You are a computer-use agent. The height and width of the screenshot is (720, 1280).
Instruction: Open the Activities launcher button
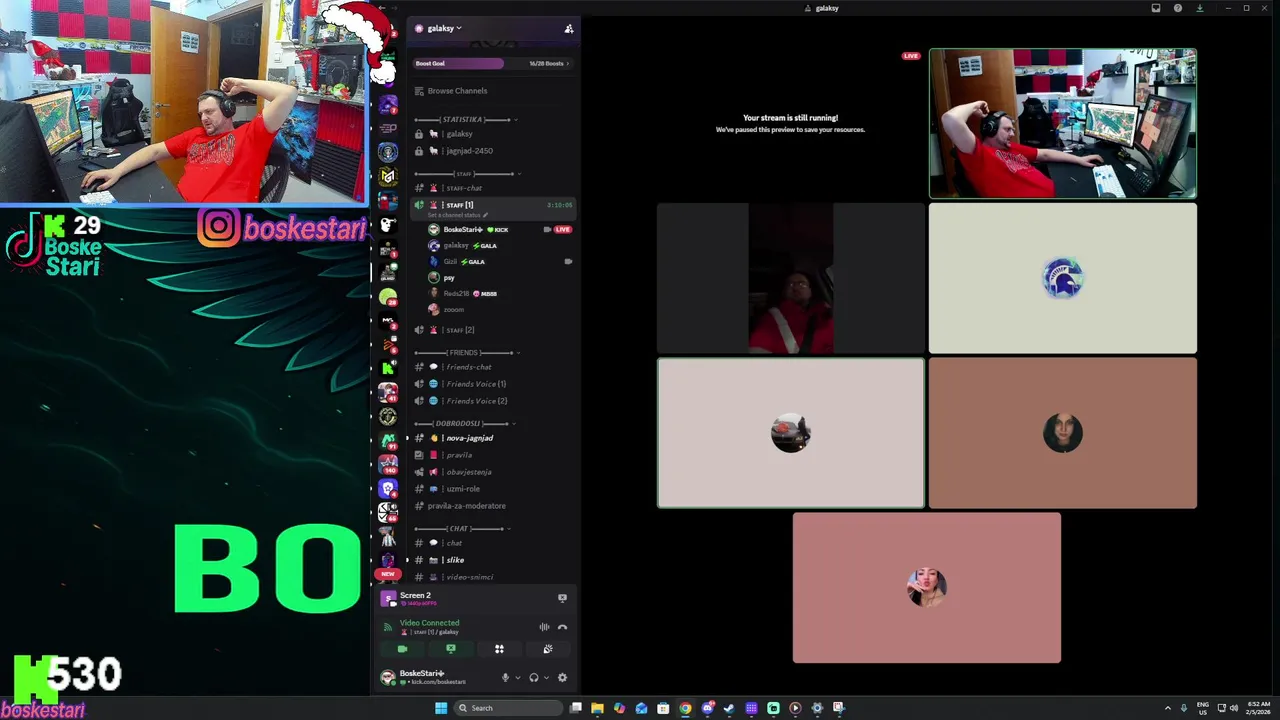pos(499,649)
